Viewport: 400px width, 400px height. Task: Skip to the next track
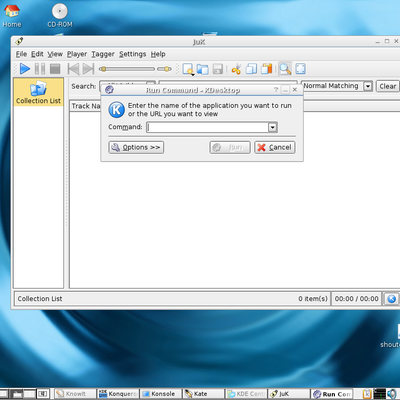click(x=88, y=69)
